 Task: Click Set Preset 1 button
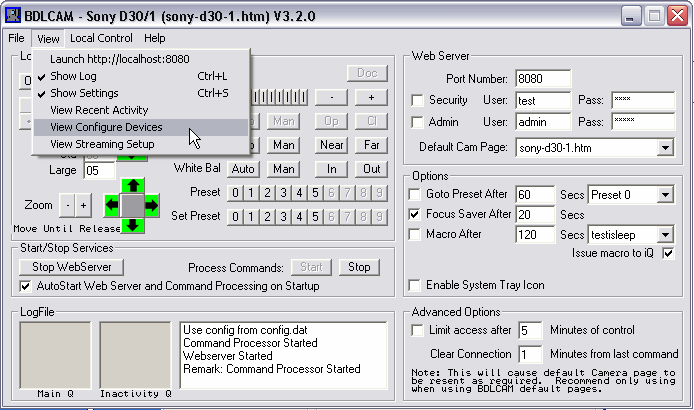(x=251, y=217)
